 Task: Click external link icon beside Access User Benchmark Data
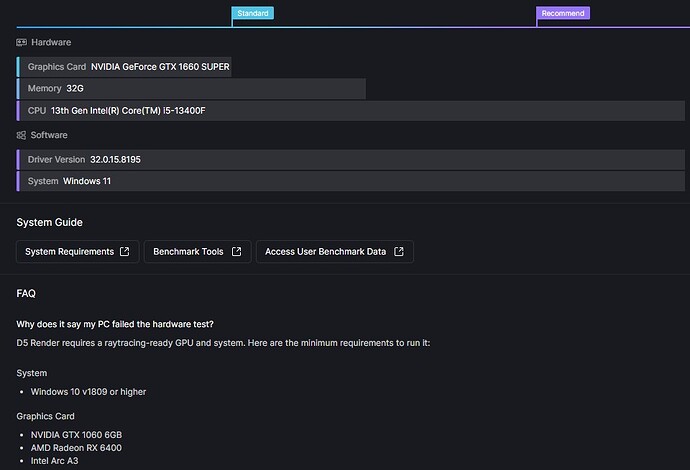(x=399, y=251)
